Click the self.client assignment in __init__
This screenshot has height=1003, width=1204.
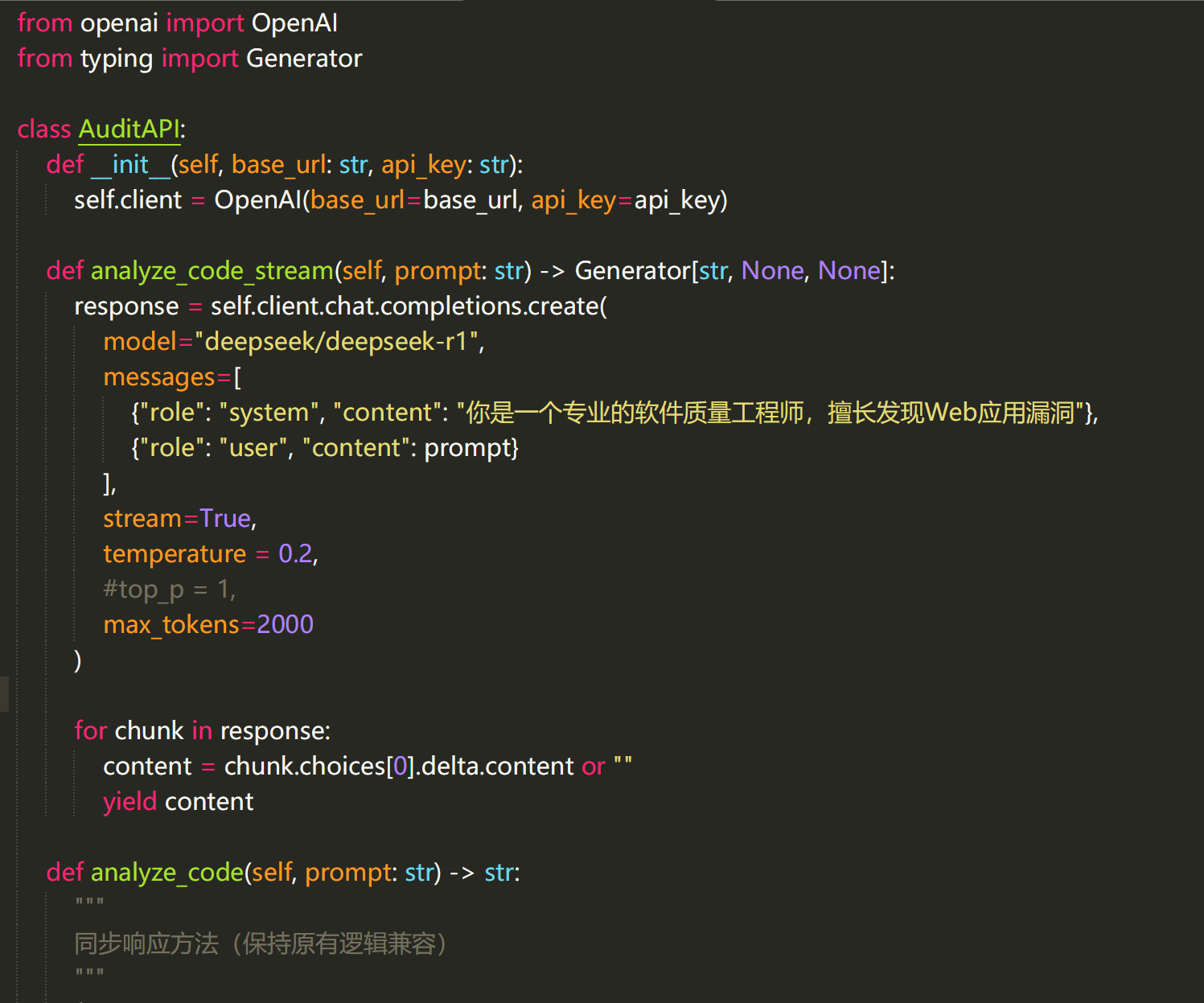(x=128, y=200)
